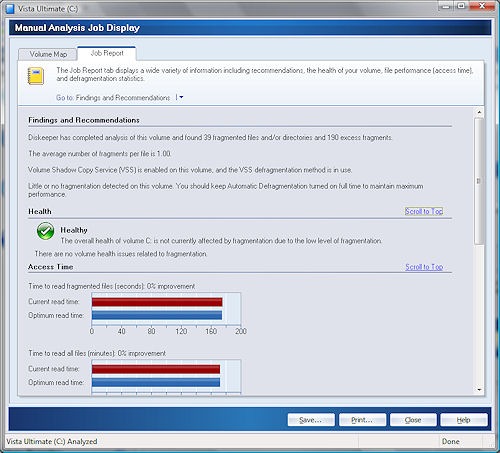Click the blue Optimum read time bar for all files
This screenshot has width=500, height=453.
pyautogui.click(x=156, y=382)
